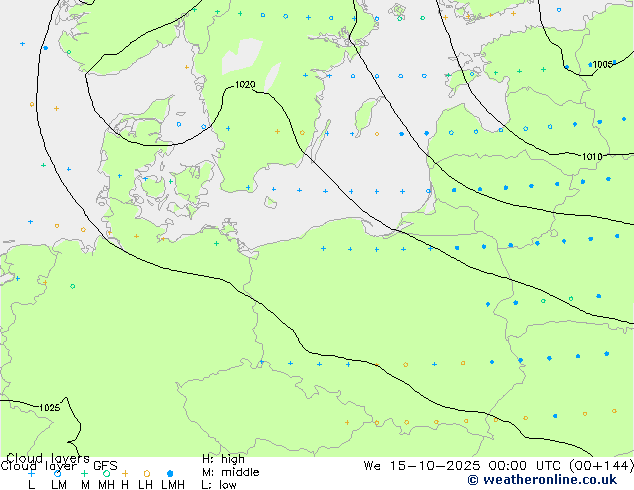Click the 'GFS' model label
The image size is (634, 490).
tap(105, 466)
